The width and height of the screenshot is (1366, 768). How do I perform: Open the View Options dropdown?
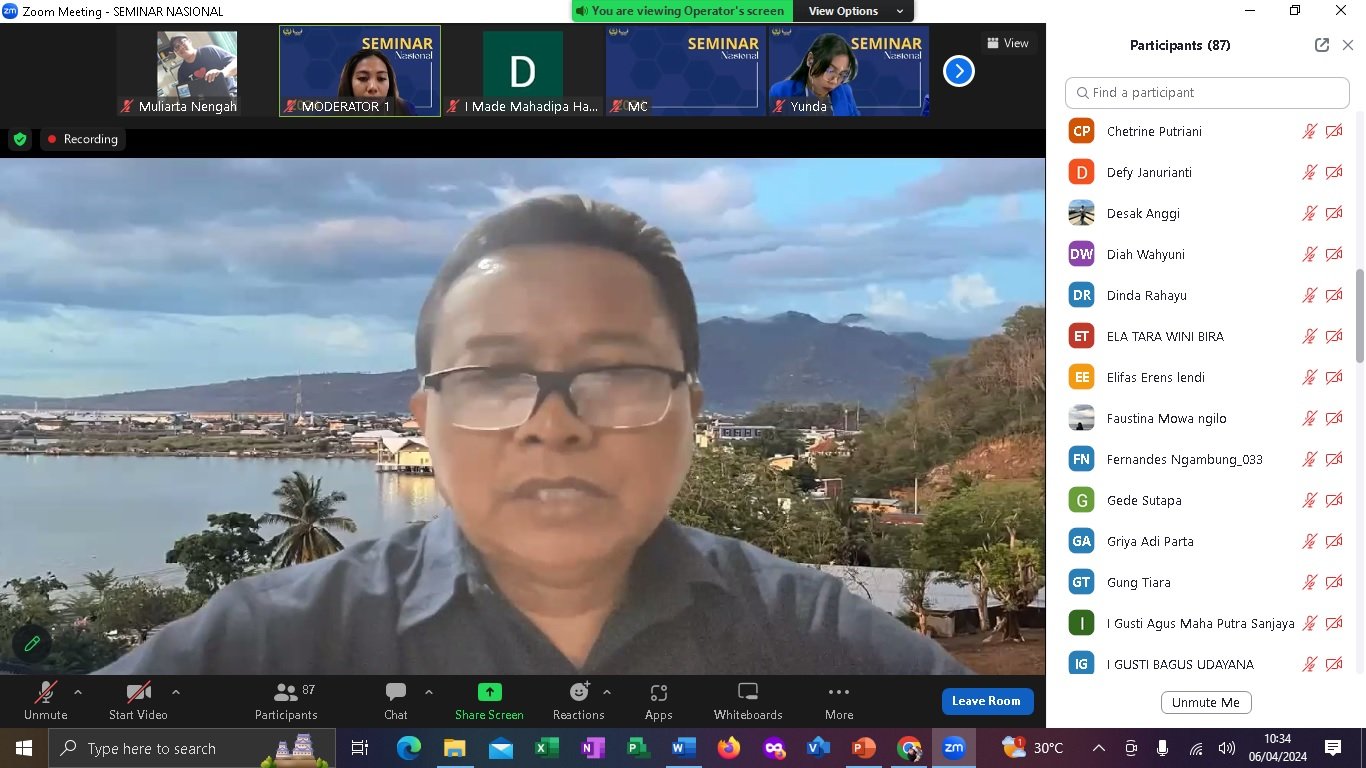click(856, 11)
